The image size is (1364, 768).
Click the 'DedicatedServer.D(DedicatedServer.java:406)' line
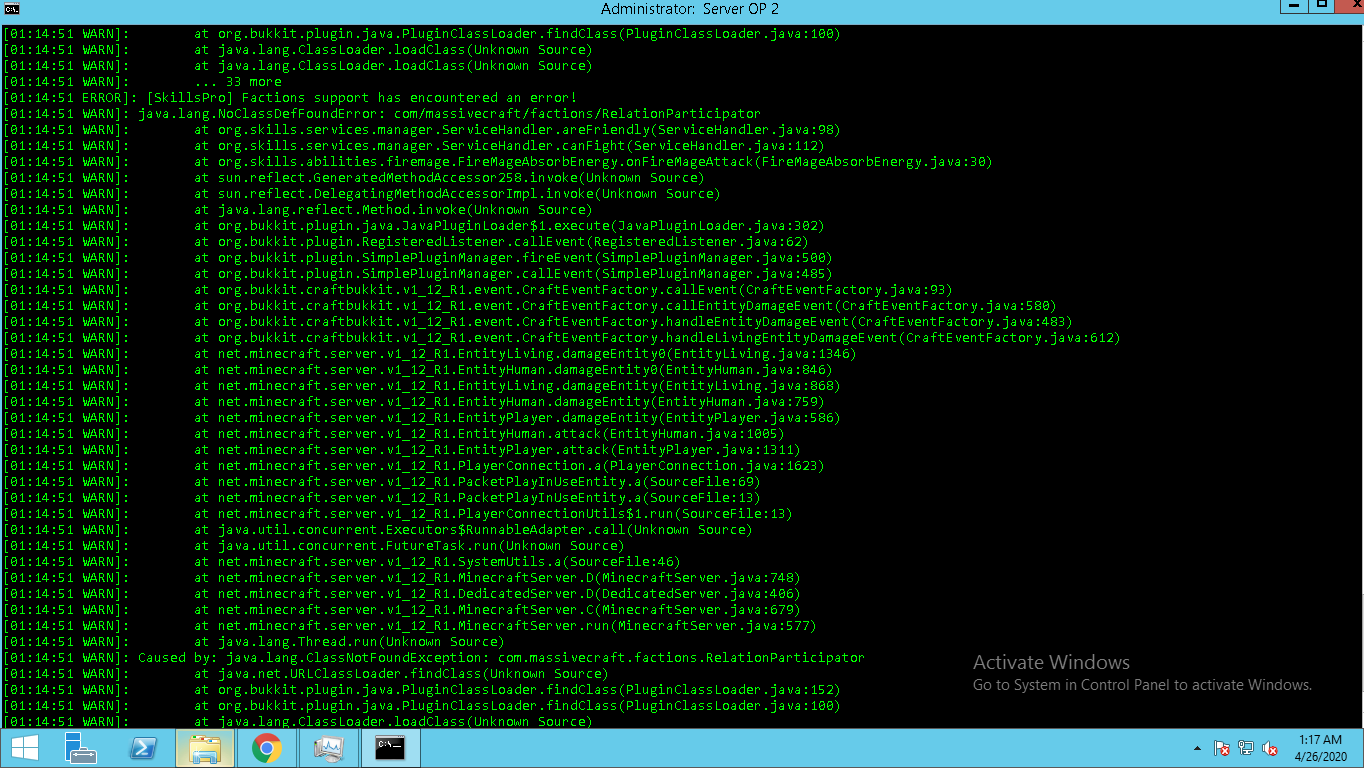pyautogui.click(x=401, y=594)
